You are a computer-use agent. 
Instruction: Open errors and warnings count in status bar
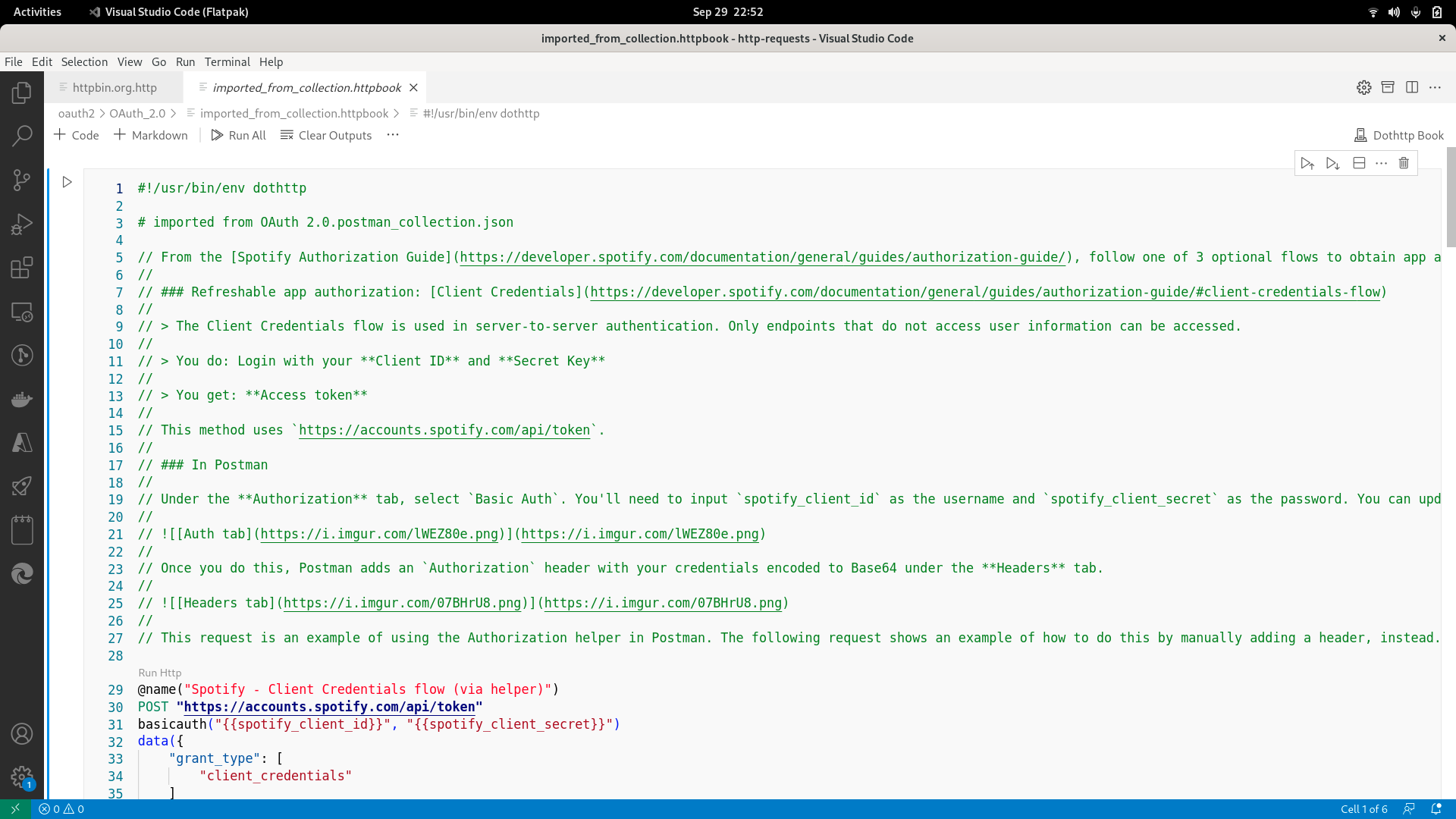pyautogui.click(x=61, y=809)
